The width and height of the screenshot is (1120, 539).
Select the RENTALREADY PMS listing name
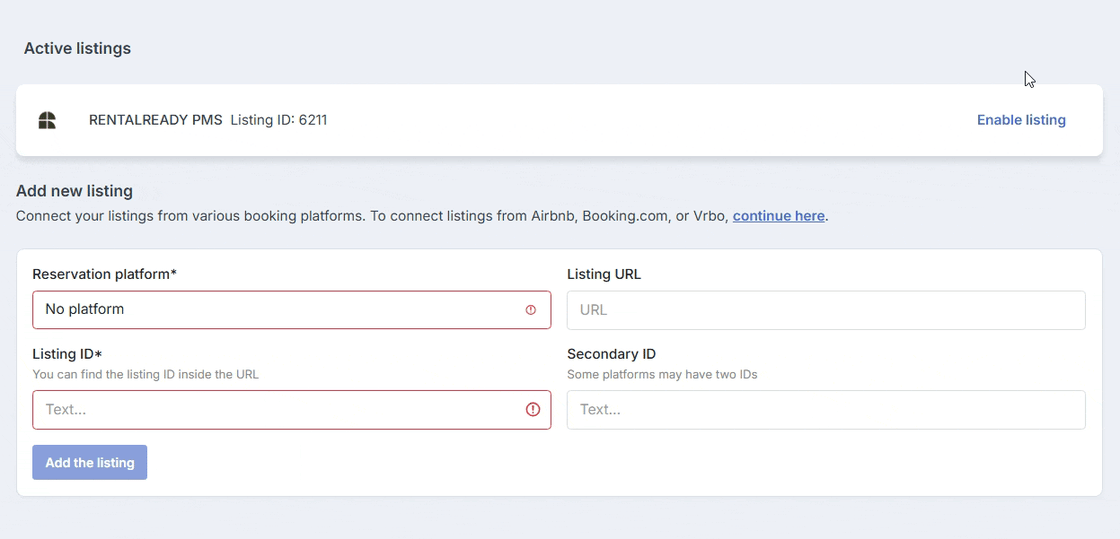tap(156, 120)
